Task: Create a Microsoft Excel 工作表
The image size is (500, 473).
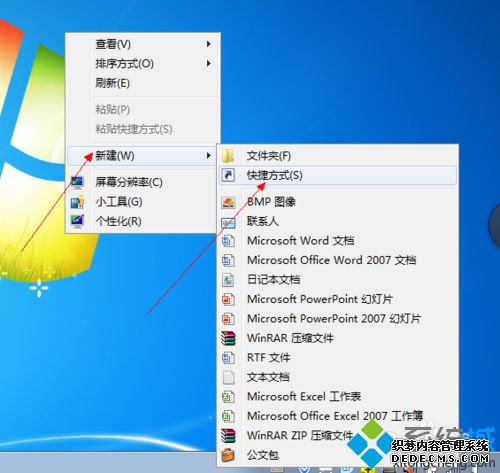Action: coord(338,397)
